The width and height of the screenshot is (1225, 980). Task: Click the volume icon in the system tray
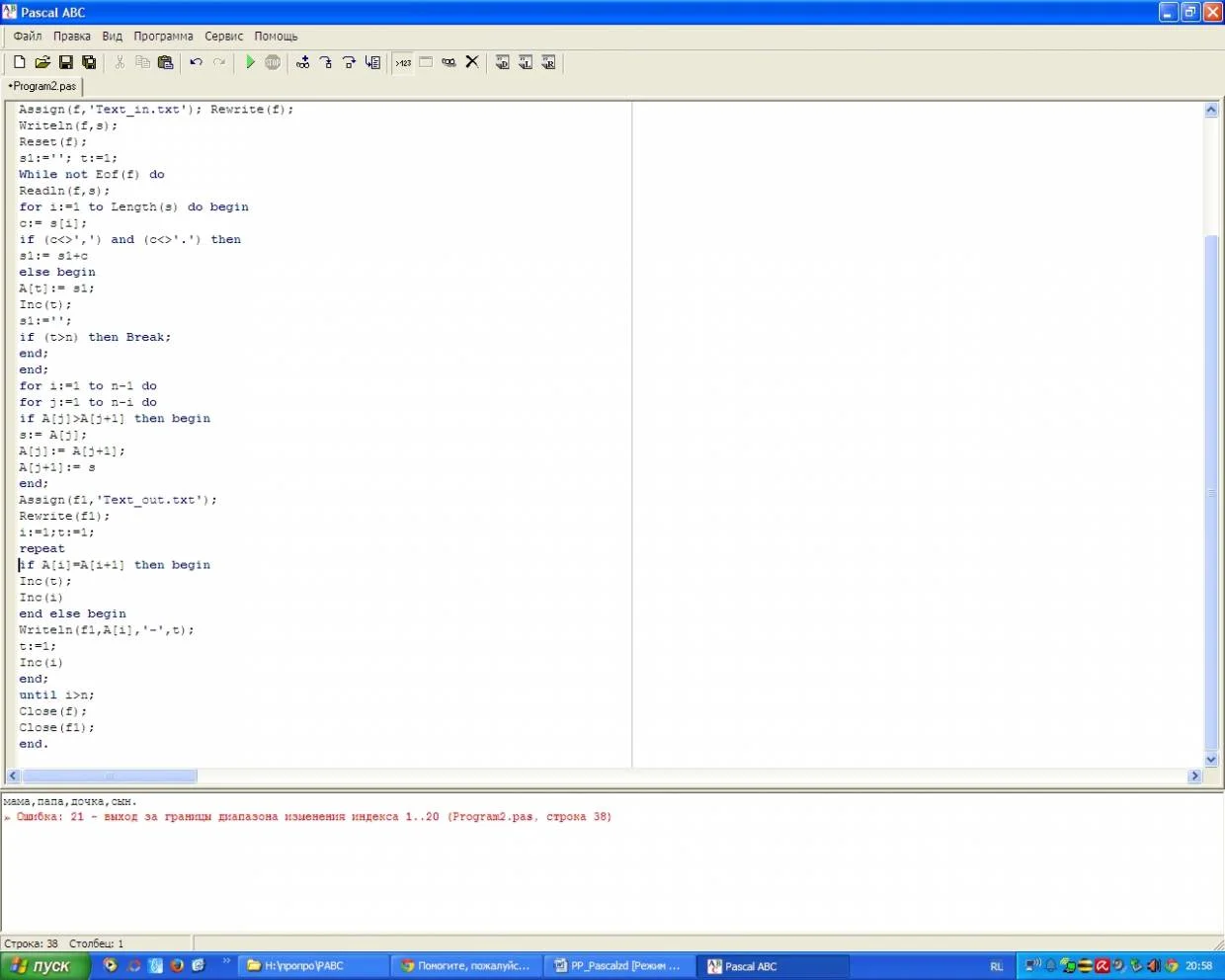(x=1153, y=966)
